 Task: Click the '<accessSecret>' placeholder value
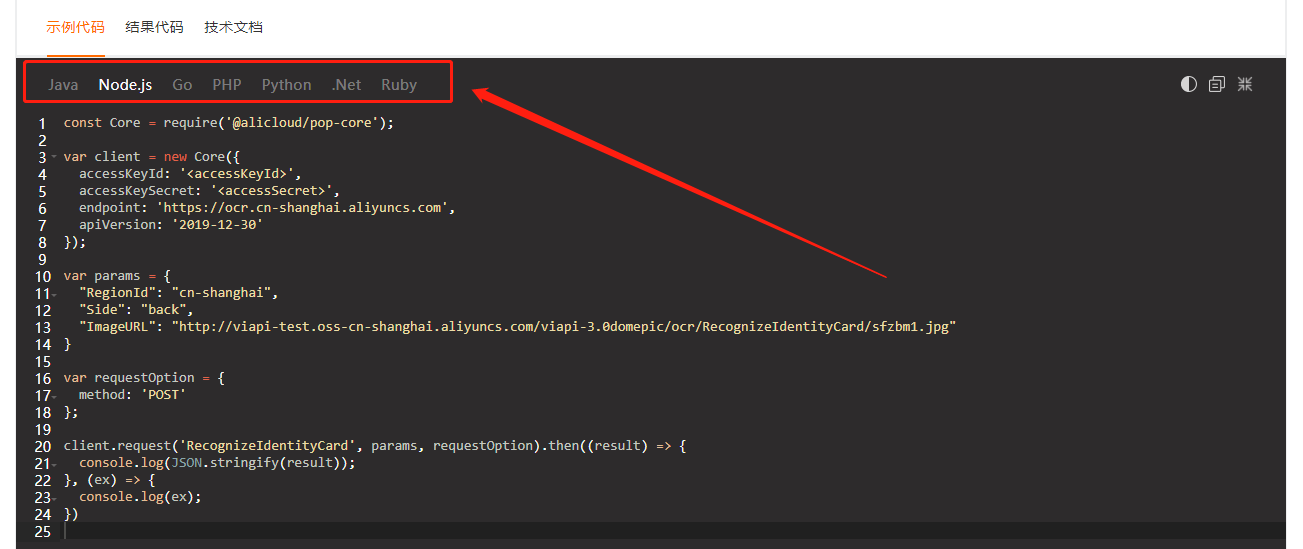(x=272, y=191)
